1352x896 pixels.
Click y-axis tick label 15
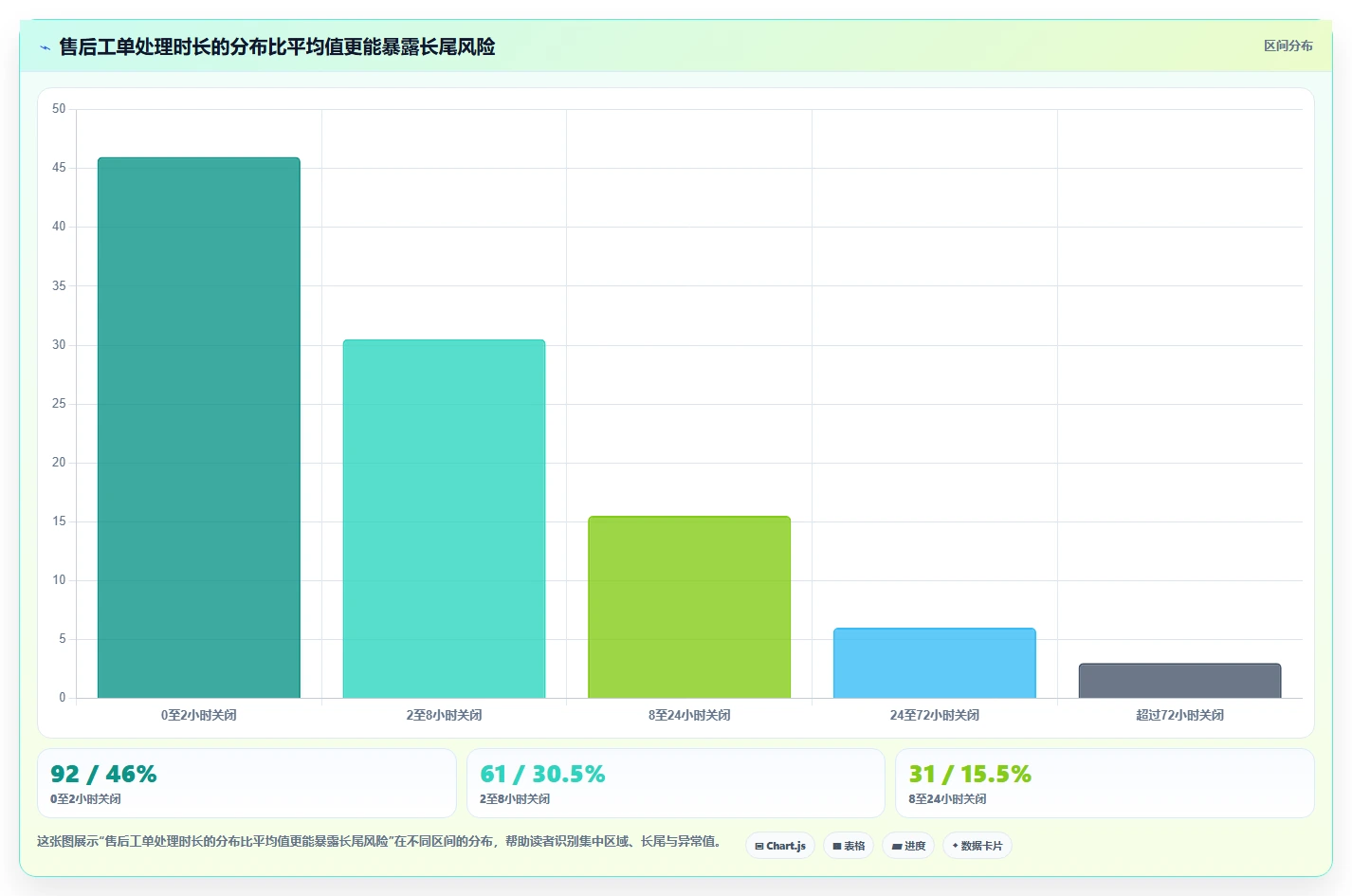click(x=59, y=521)
